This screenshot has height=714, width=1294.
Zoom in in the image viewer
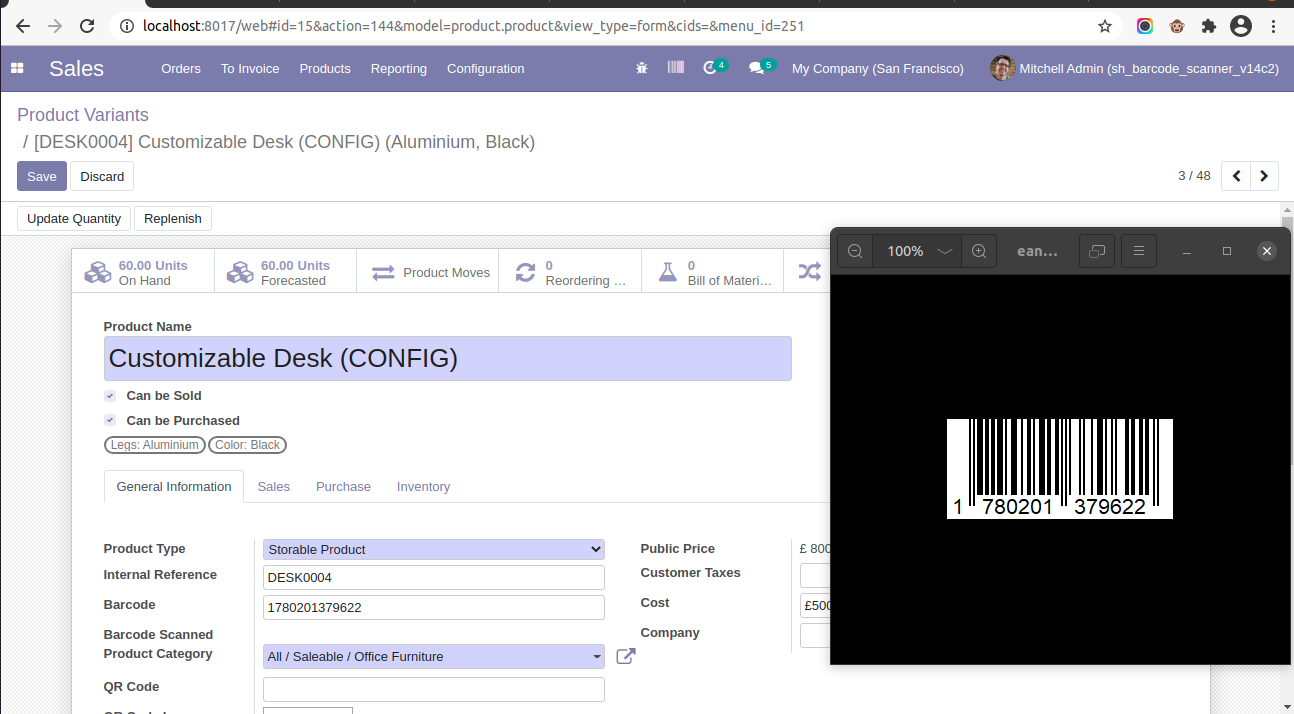point(979,251)
